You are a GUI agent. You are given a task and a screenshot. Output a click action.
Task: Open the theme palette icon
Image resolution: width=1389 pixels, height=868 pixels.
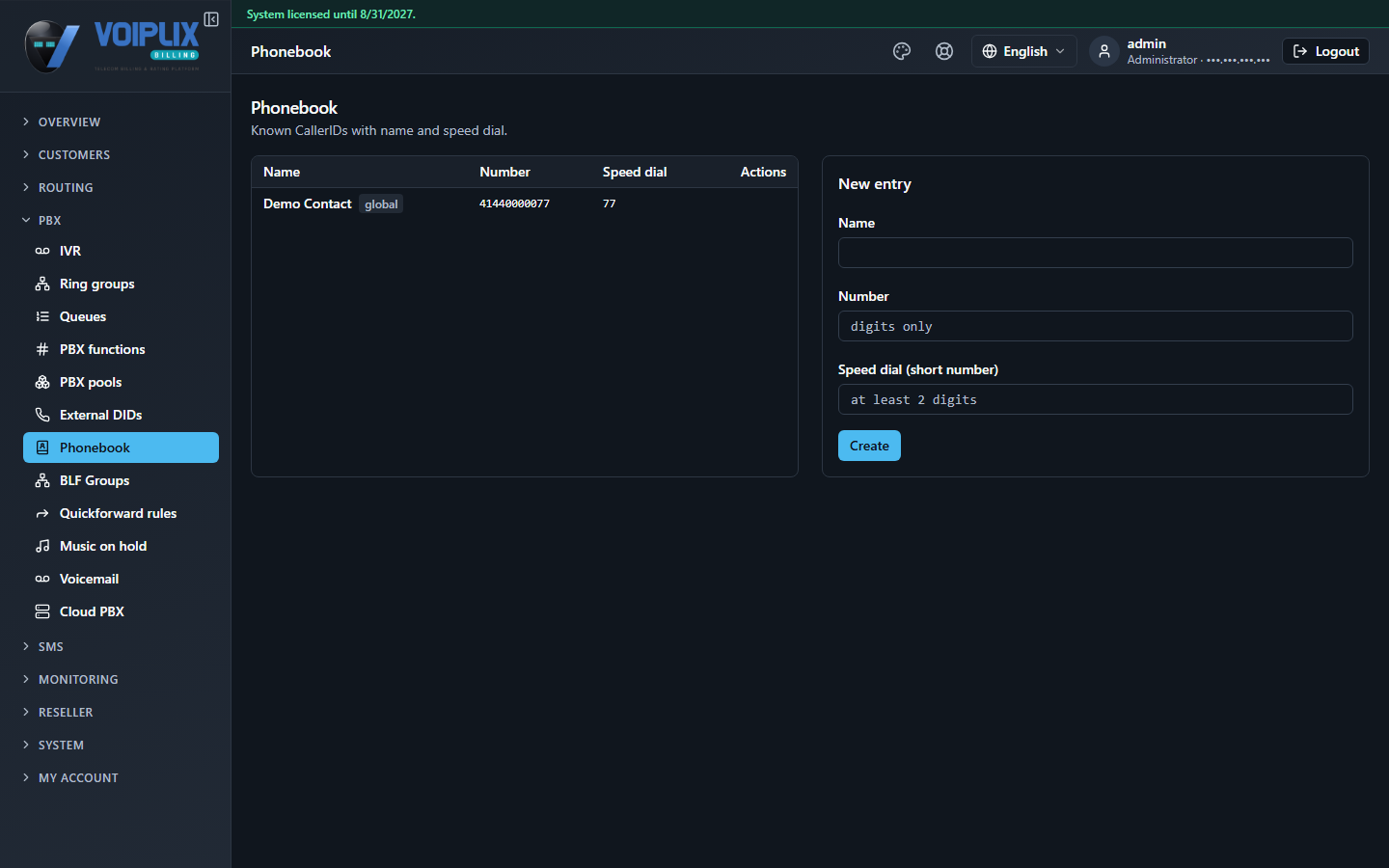(x=902, y=51)
